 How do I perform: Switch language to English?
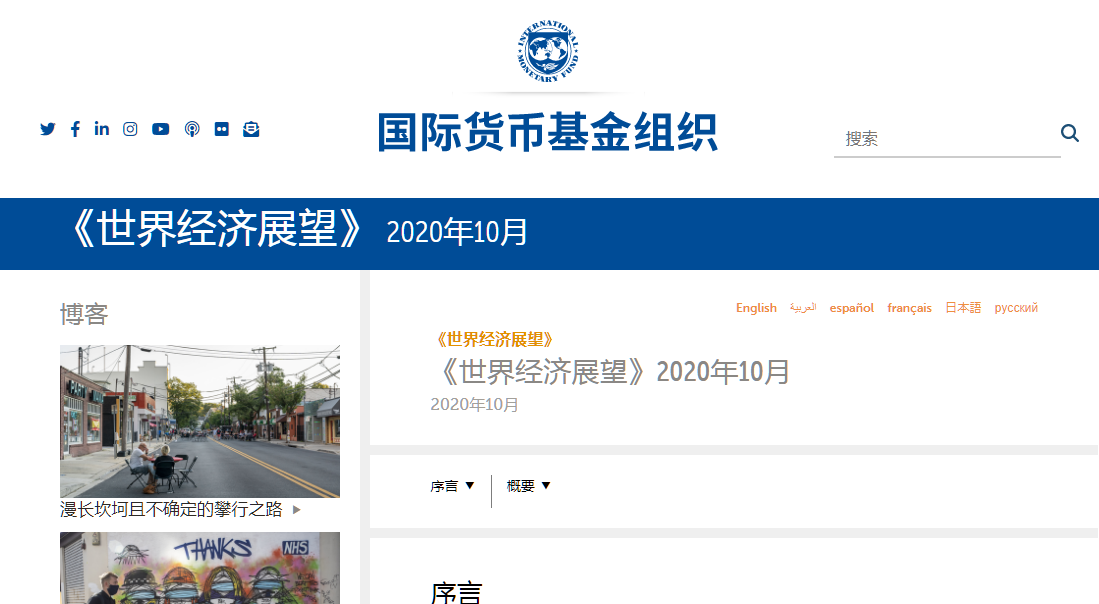(x=756, y=308)
